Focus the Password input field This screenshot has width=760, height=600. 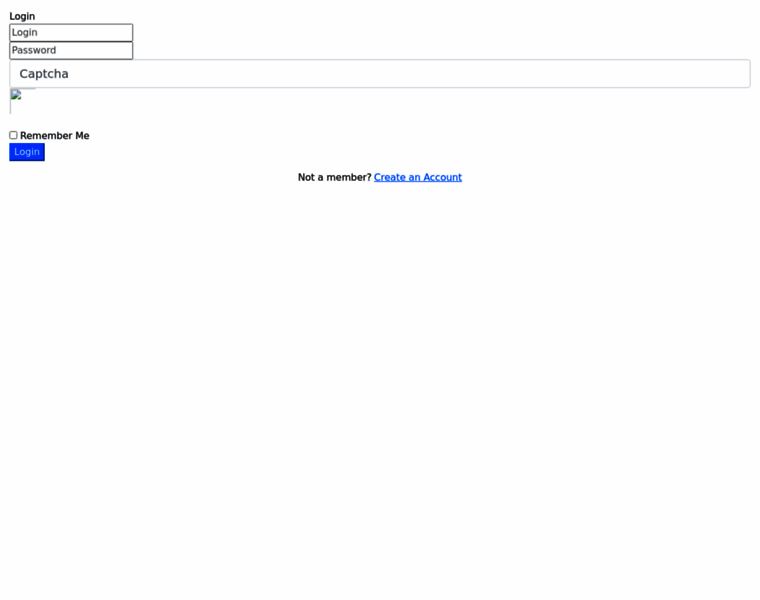(71, 50)
